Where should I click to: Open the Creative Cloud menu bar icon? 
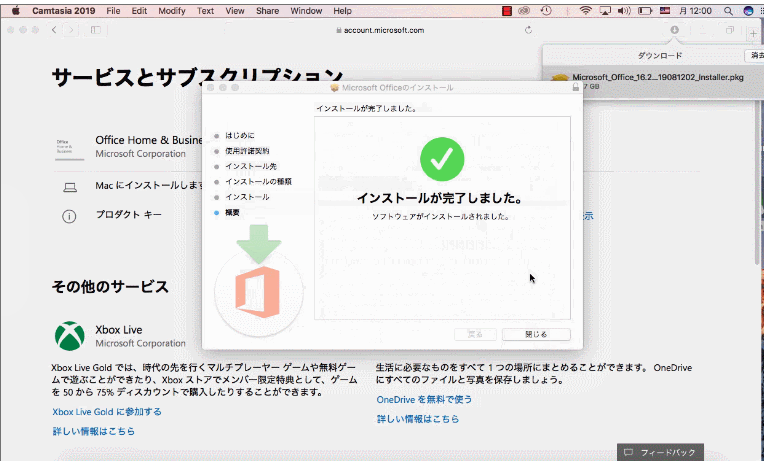coord(524,11)
